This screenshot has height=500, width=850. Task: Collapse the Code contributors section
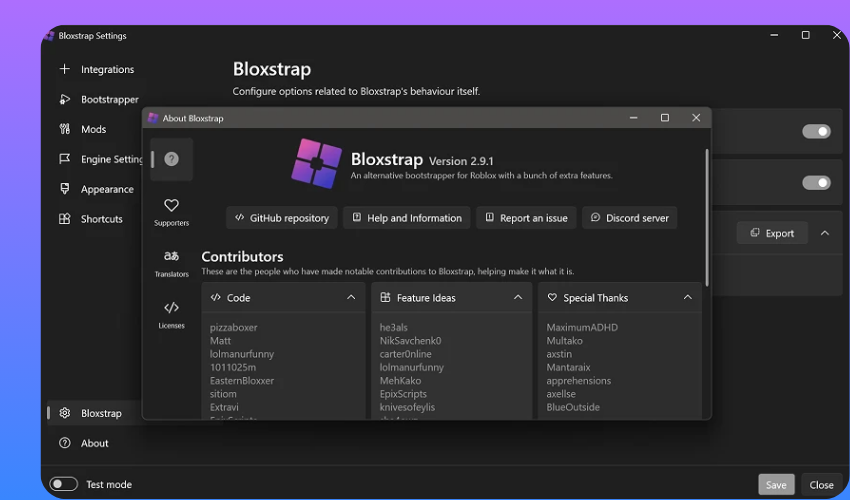click(351, 297)
